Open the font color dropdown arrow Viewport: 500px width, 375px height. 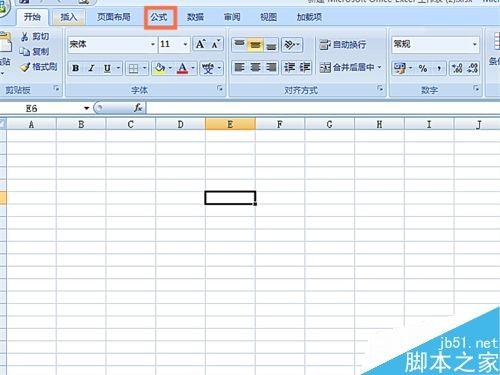point(193,68)
